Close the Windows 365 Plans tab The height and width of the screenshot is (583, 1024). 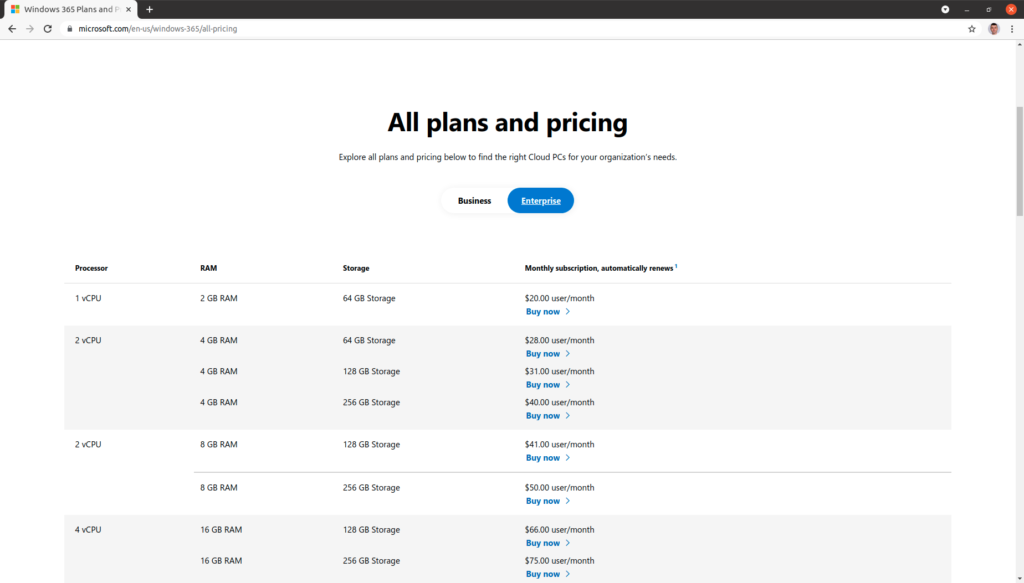pyautogui.click(x=129, y=10)
